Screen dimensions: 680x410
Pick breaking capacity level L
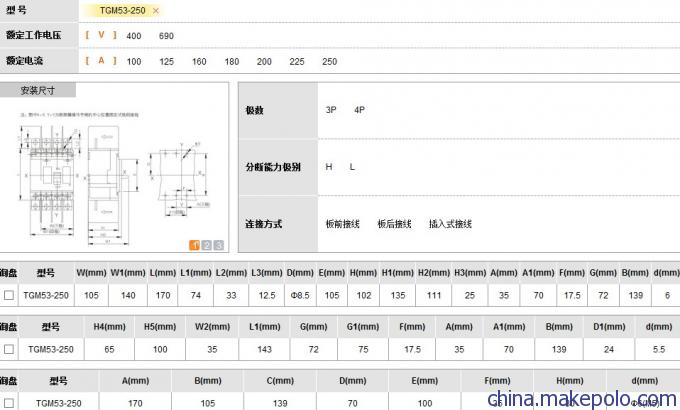(x=352, y=167)
